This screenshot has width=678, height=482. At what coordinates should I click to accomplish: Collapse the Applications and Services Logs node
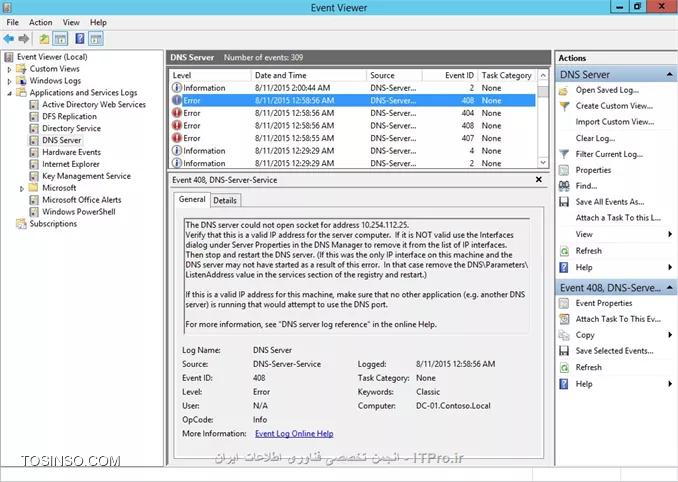(10, 93)
